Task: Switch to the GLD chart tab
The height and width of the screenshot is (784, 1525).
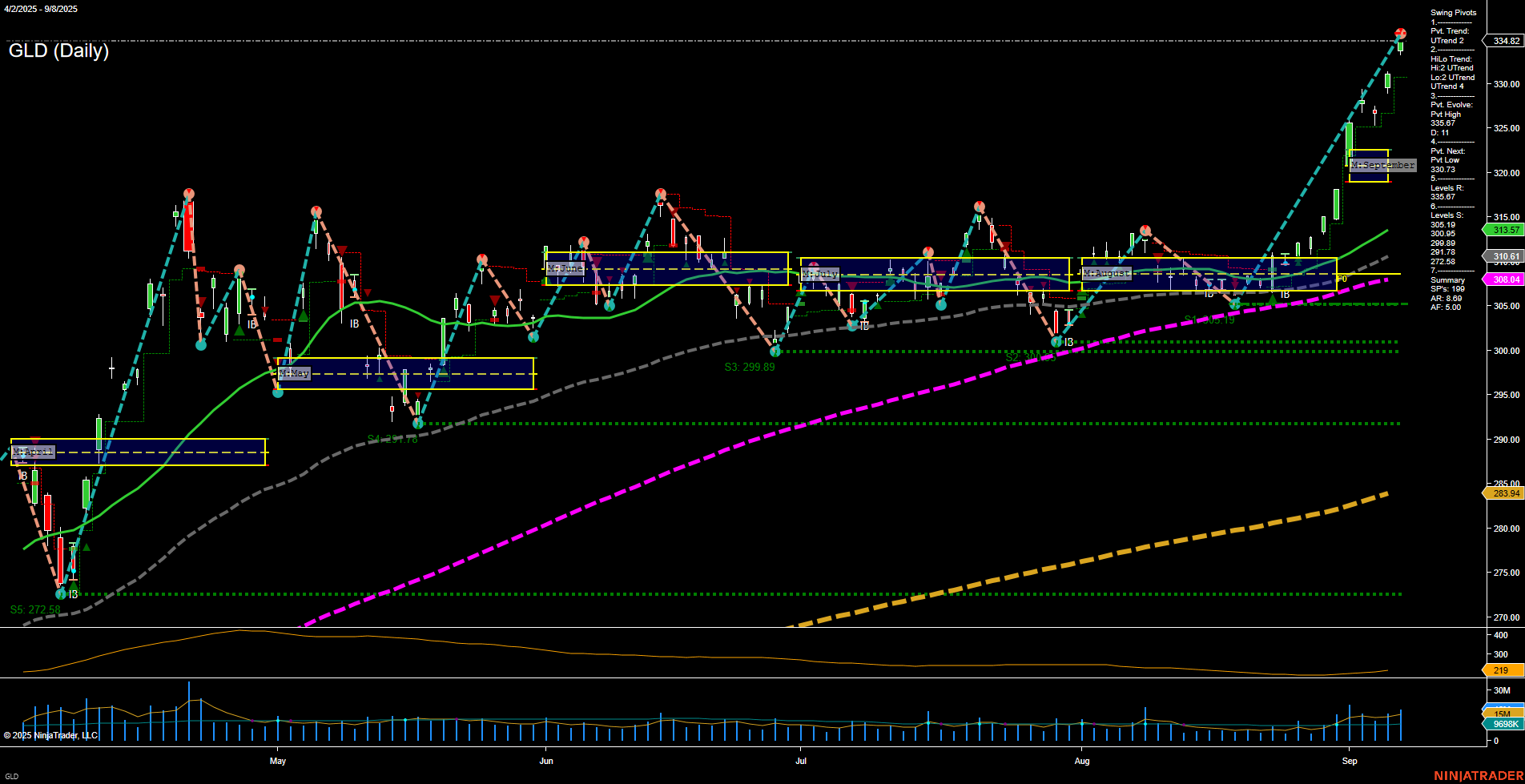Action: click(11, 774)
